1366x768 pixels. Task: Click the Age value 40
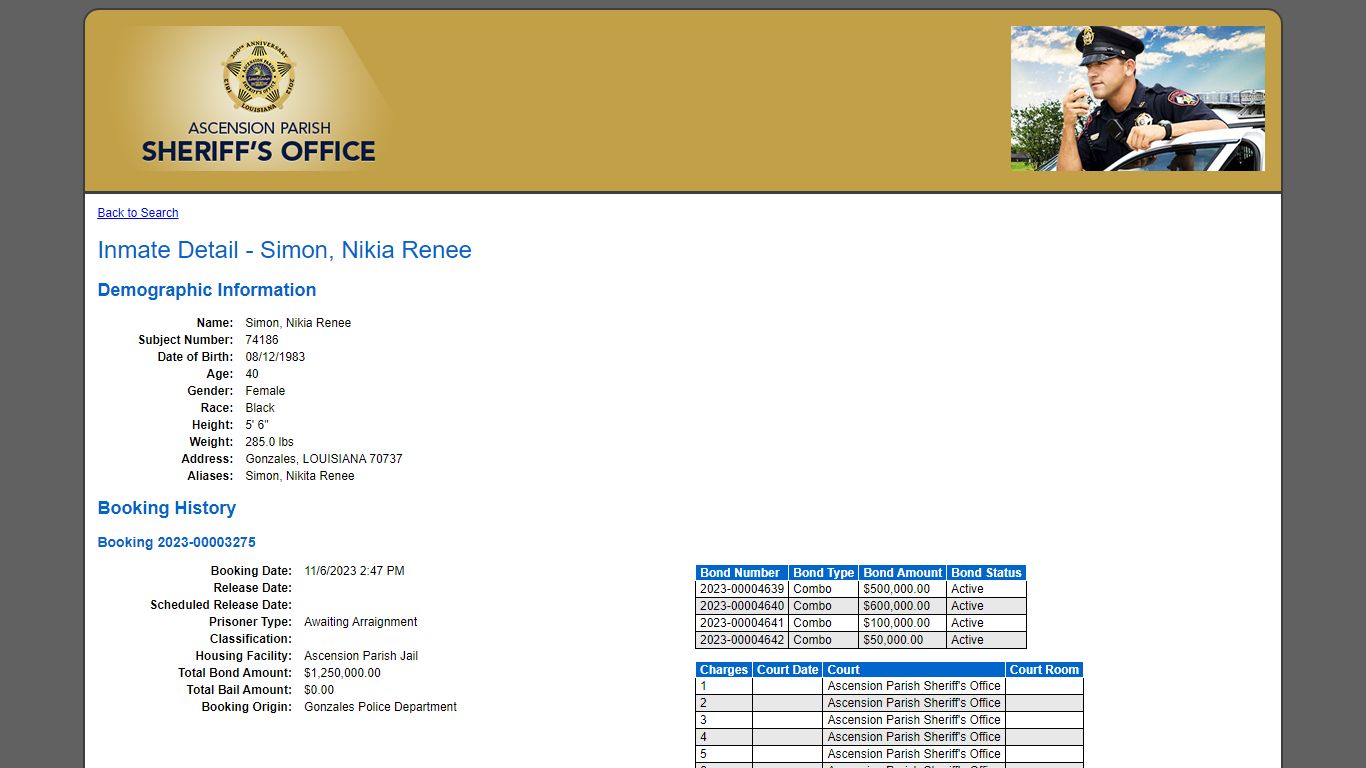(252, 374)
